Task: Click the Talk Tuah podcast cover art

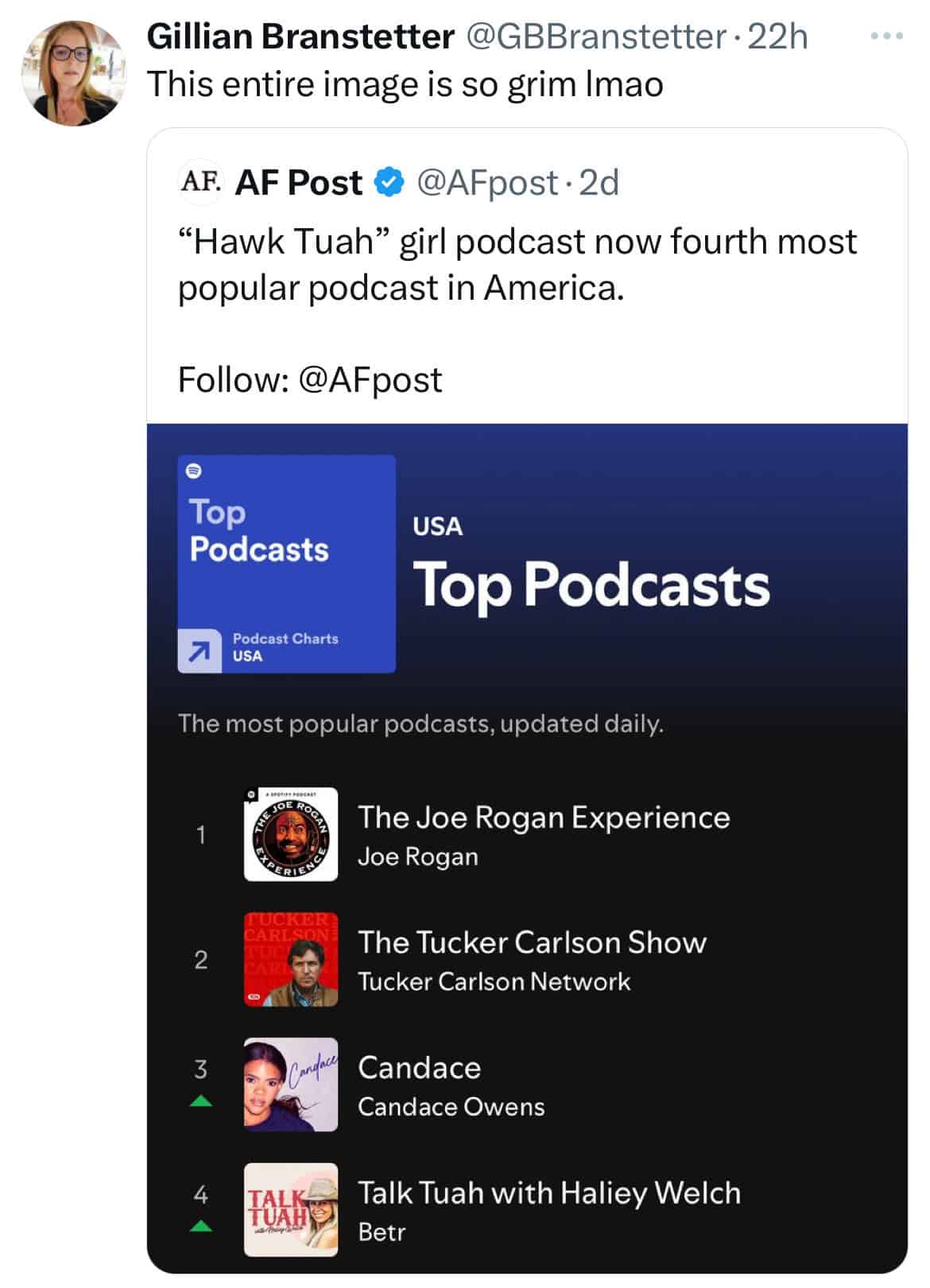Action: (291, 1209)
